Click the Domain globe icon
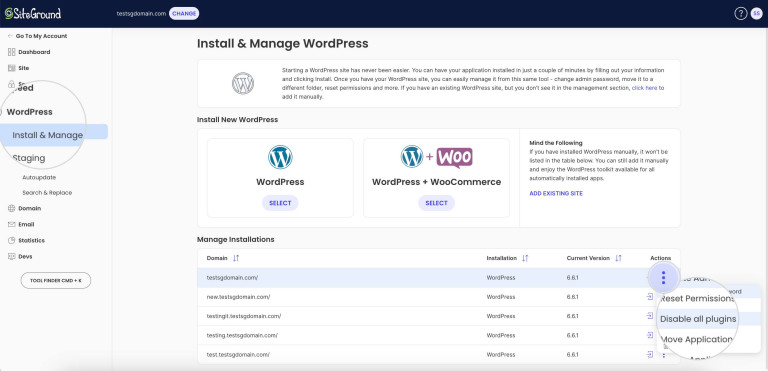768x371 pixels. click(12, 208)
